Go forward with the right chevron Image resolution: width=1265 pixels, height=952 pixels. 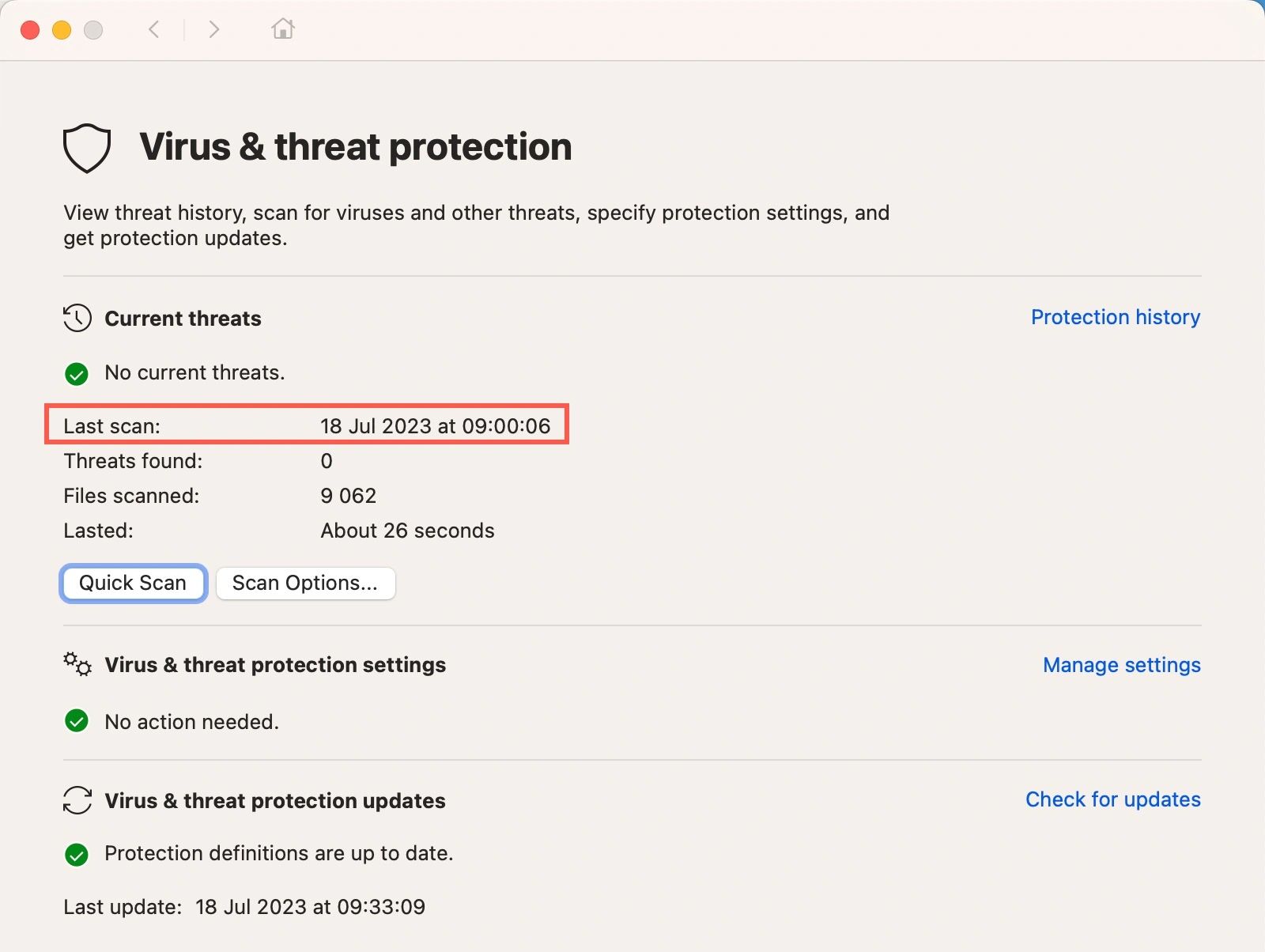point(213,29)
